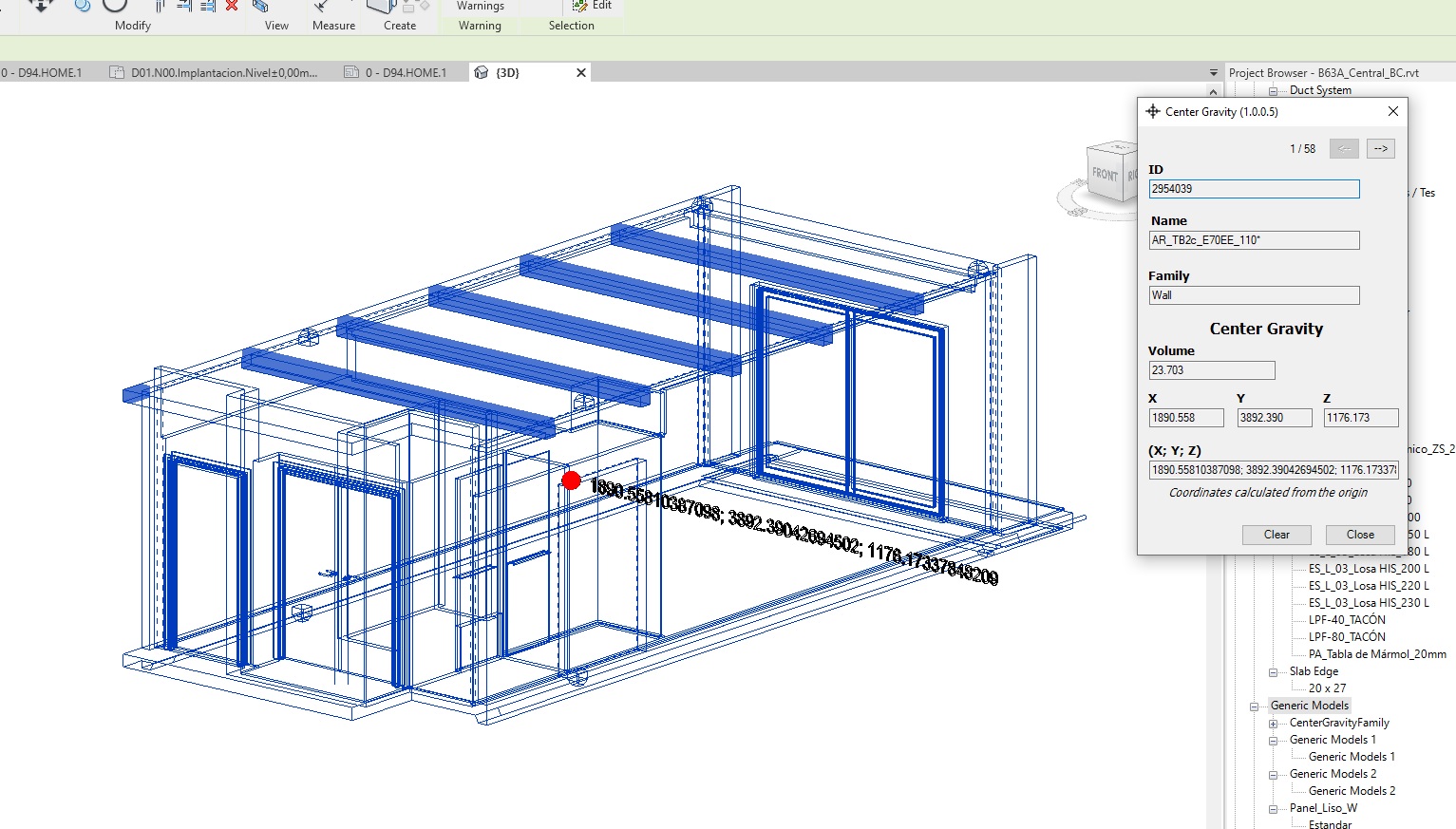Click the red X delete icon in Modify

coord(232,6)
